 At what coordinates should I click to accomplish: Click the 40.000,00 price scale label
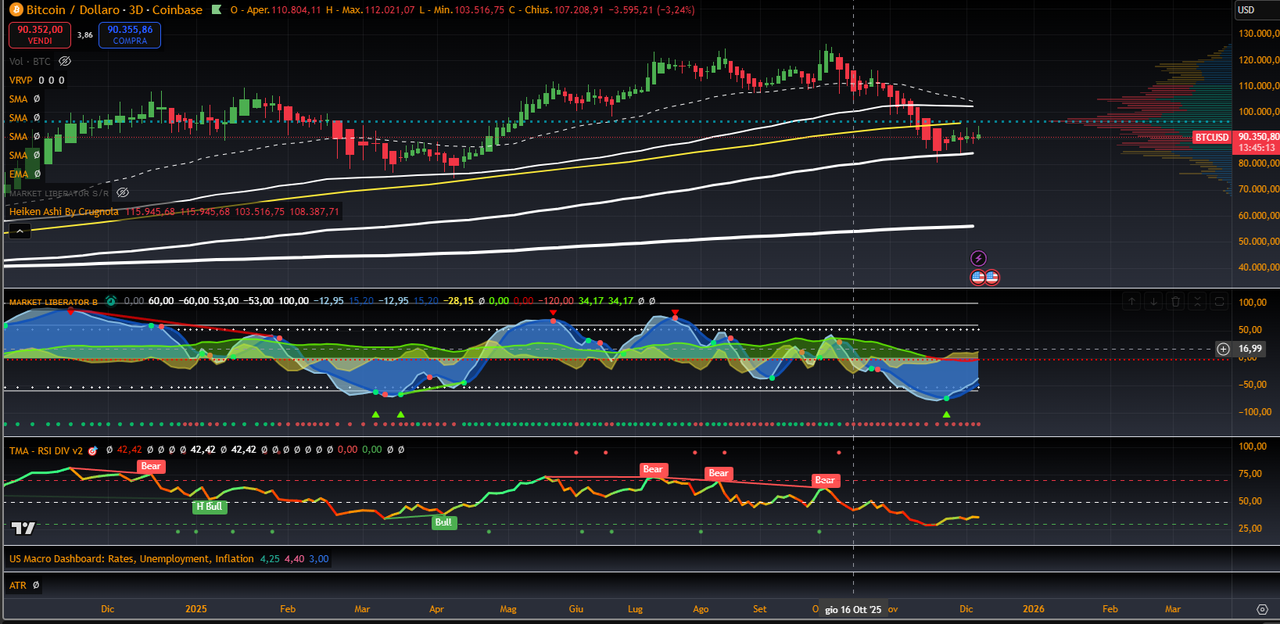1257,267
